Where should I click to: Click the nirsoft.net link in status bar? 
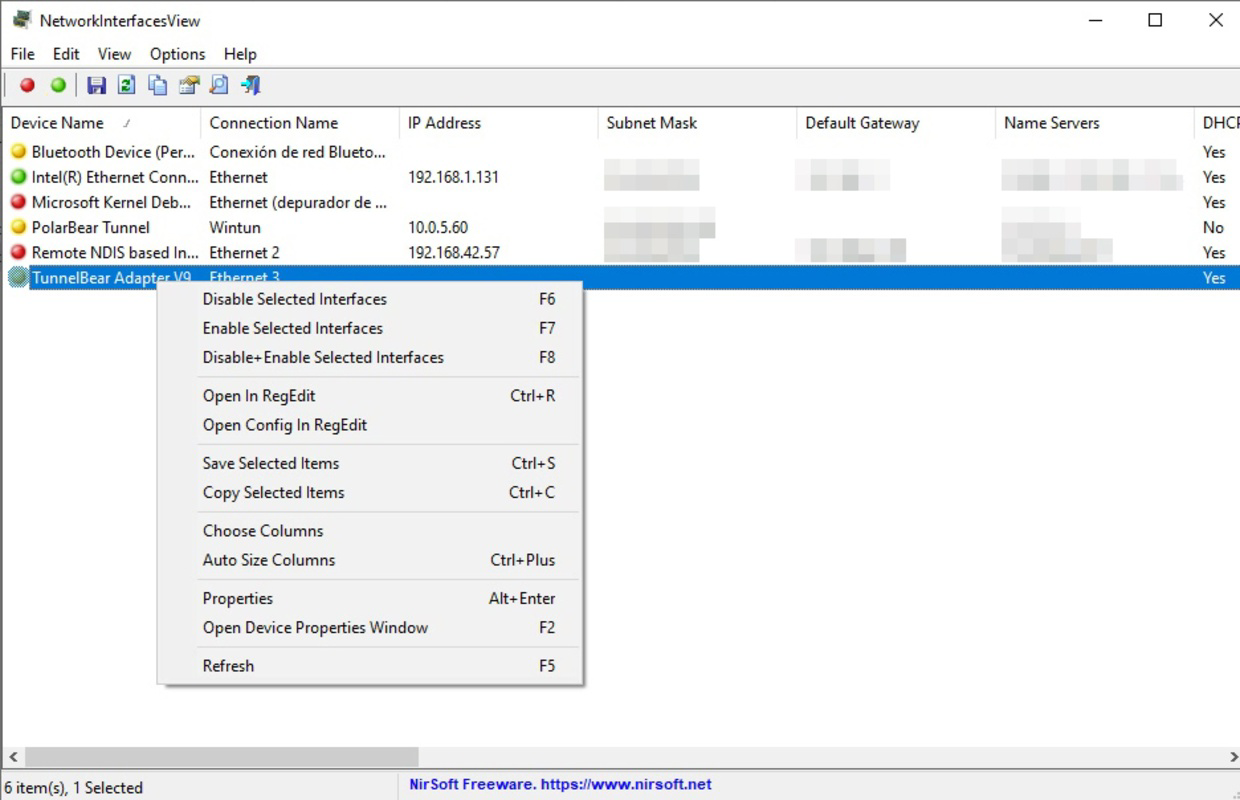[x=626, y=785]
